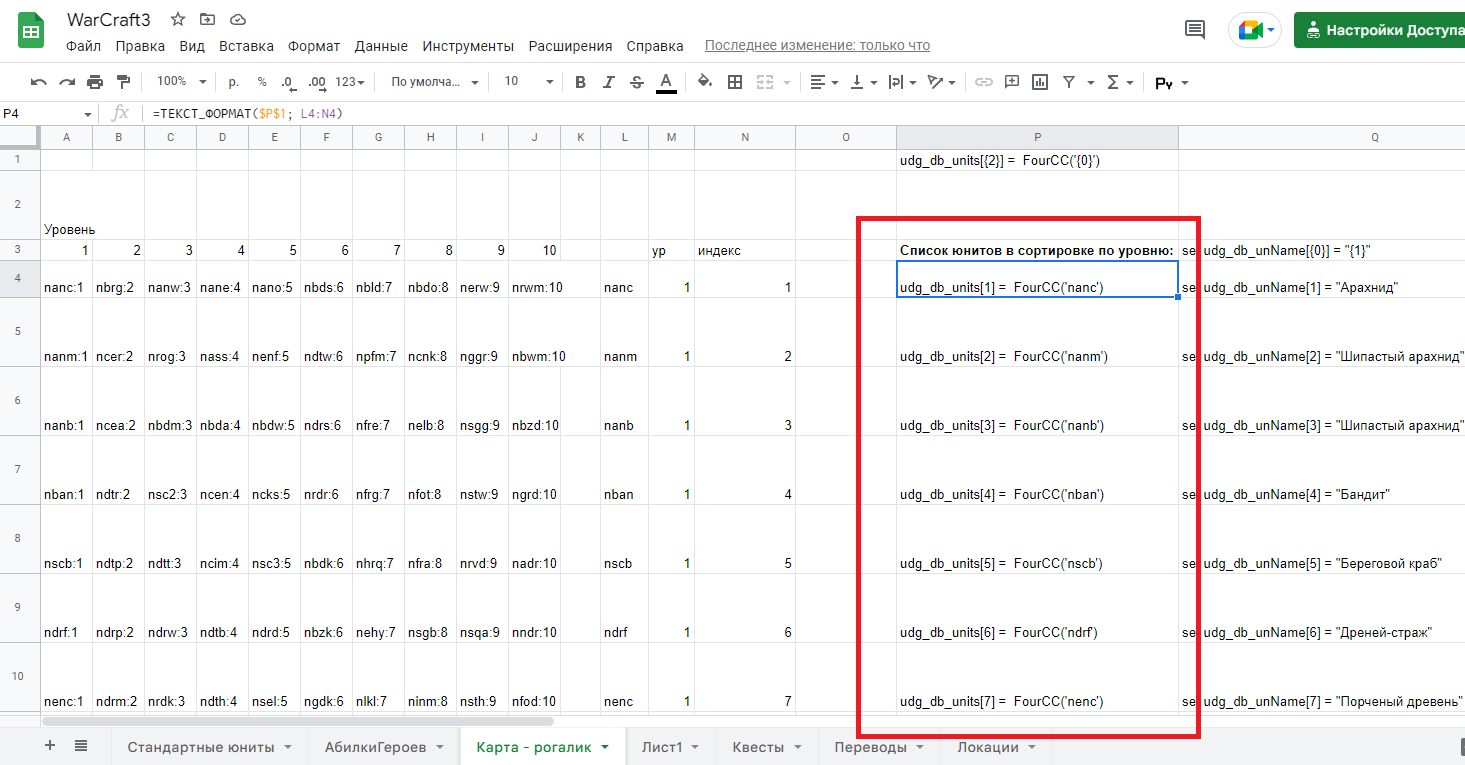The height and width of the screenshot is (765, 1465).
Task: Open the text wrapping dropdown
Action: (x=901, y=82)
